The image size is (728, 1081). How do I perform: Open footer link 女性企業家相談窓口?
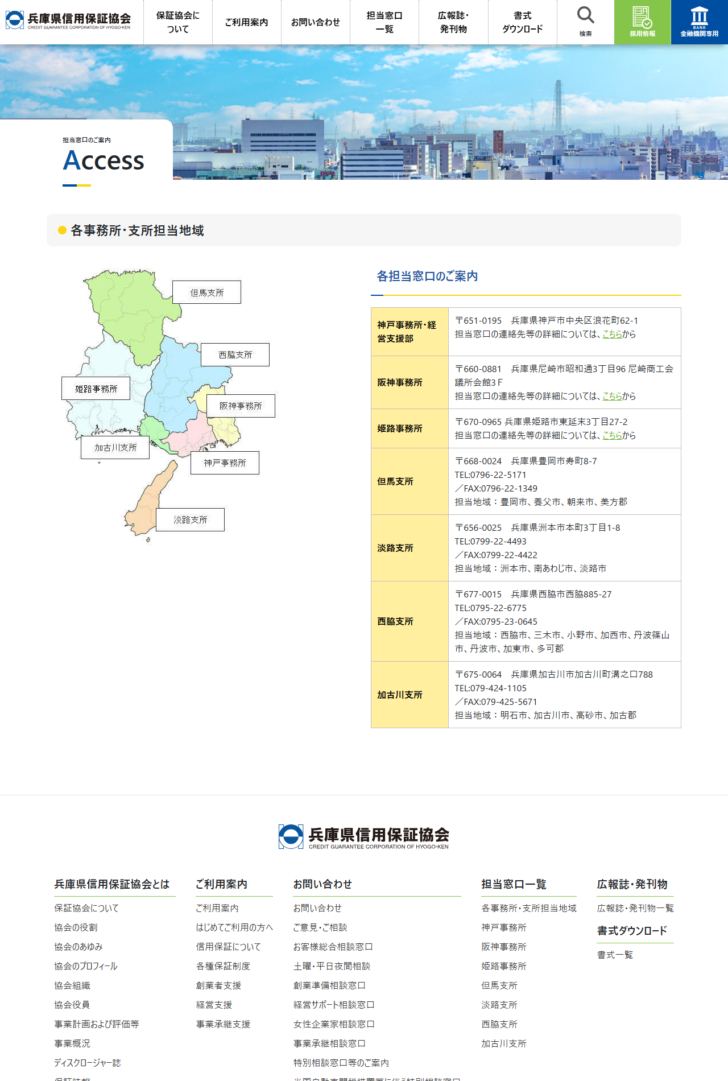tap(334, 1024)
